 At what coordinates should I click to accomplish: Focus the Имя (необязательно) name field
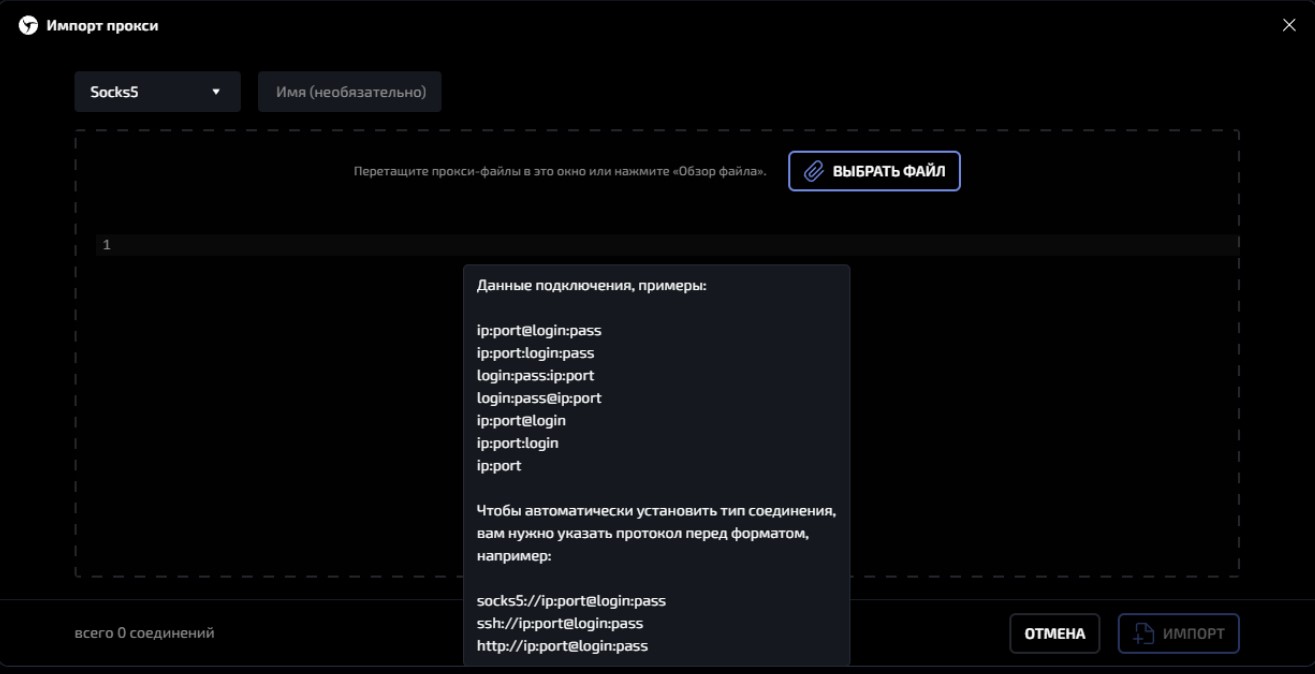tap(350, 92)
